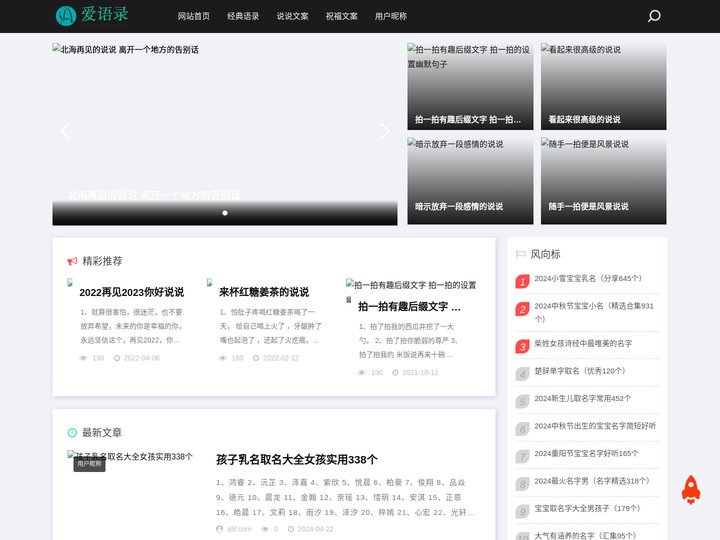Open article 来杯红糖姜茶的说说
This screenshot has height=540, width=720.
[264, 292]
